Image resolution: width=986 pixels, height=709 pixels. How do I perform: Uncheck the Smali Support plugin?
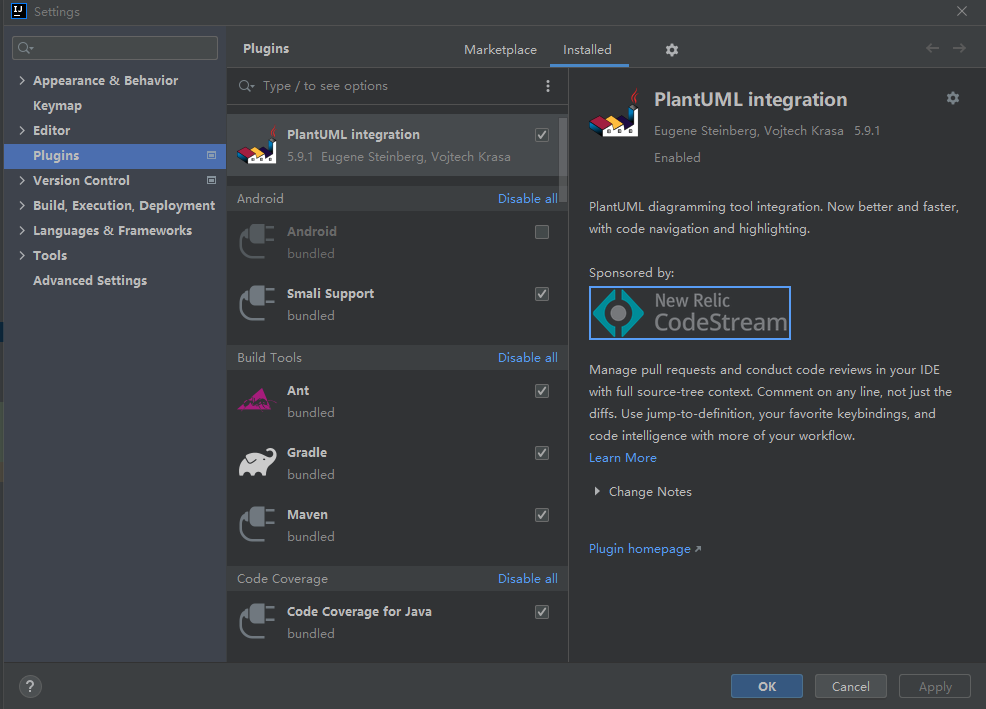point(542,294)
